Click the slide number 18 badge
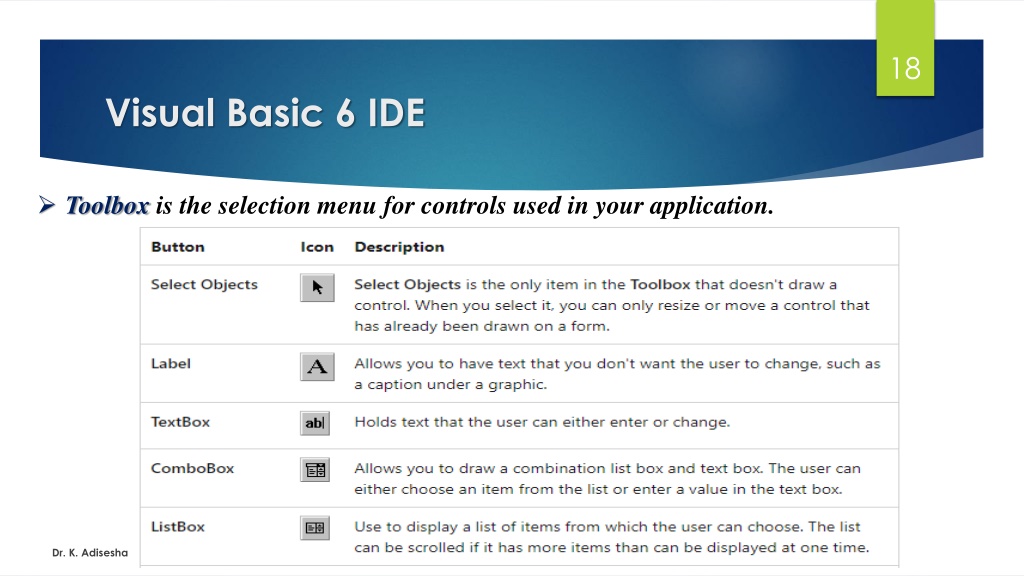Image resolution: width=1024 pixels, height=576 pixels. pos(905,48)
